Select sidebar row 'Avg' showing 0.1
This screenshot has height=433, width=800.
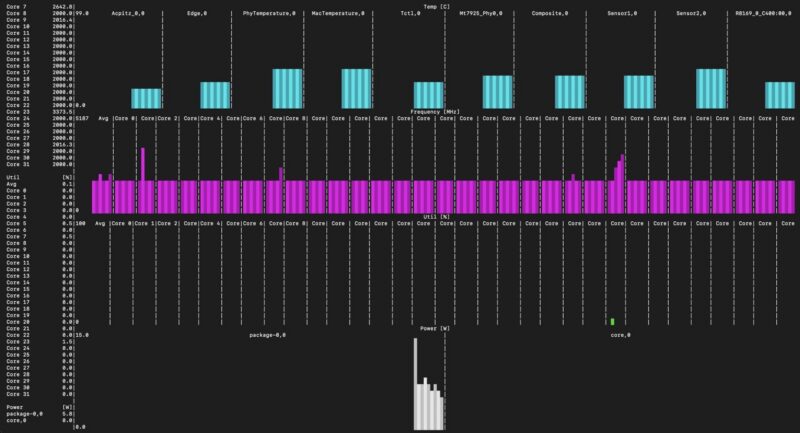click(x=40, y=184)
